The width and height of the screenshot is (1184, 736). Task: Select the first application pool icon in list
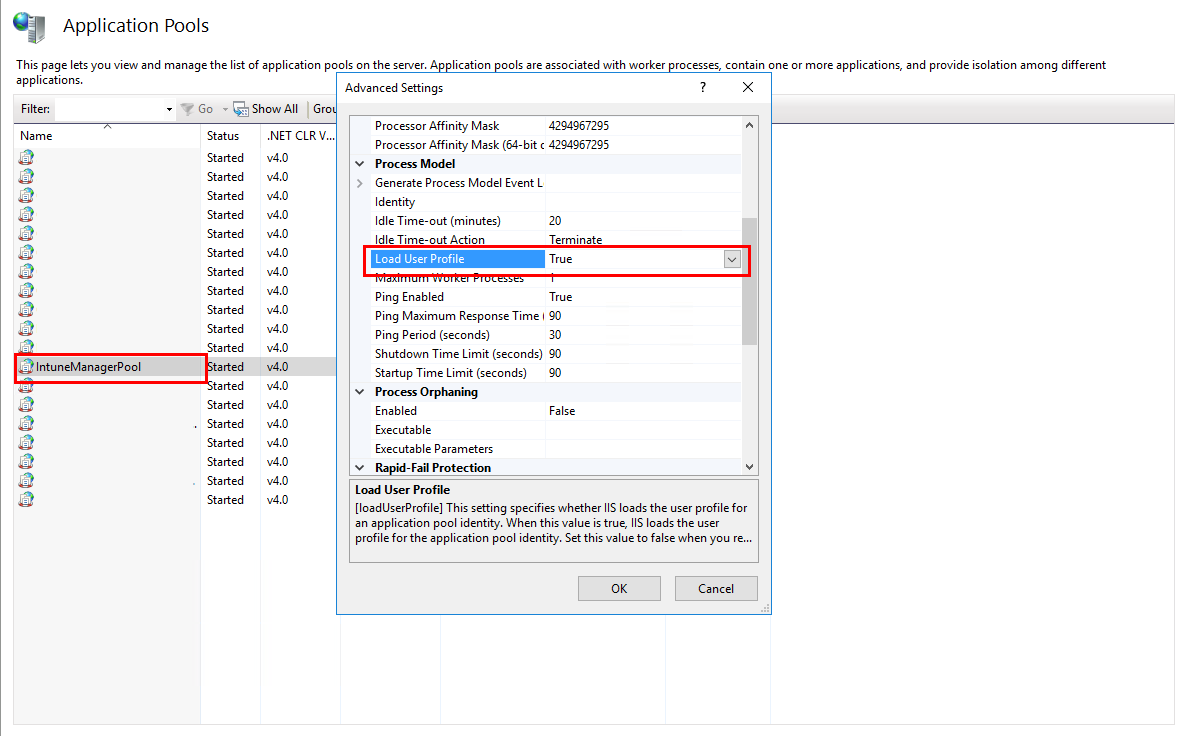(27, 157)
